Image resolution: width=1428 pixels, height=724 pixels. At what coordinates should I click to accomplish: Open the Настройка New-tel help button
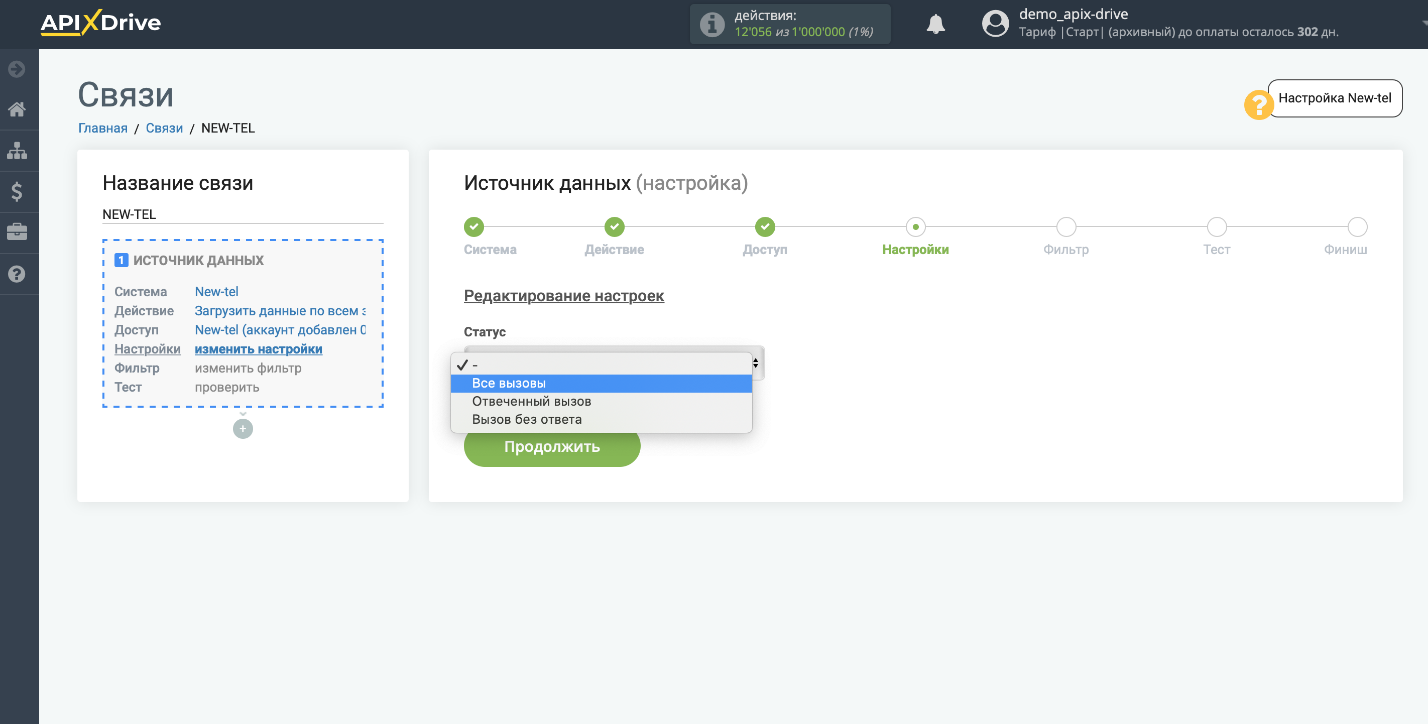[x=1335, y=98]
